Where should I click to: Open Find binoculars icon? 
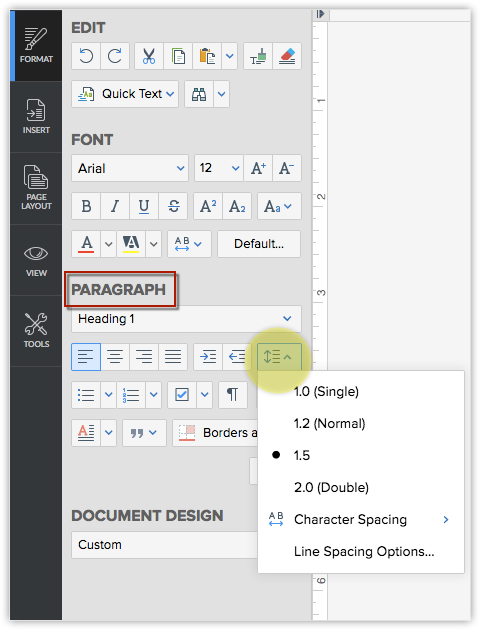199,94
